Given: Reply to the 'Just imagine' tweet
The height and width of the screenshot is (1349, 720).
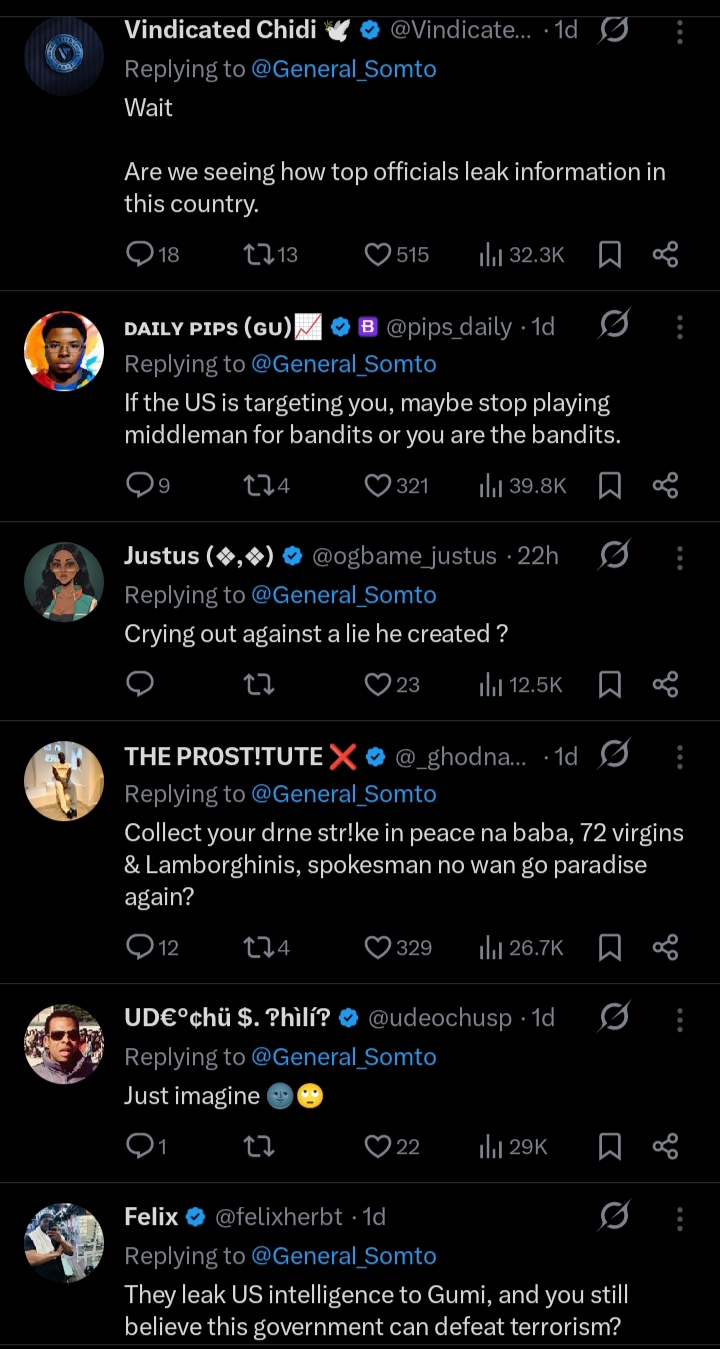Looking at the screenshot, I should point(140,1146).
